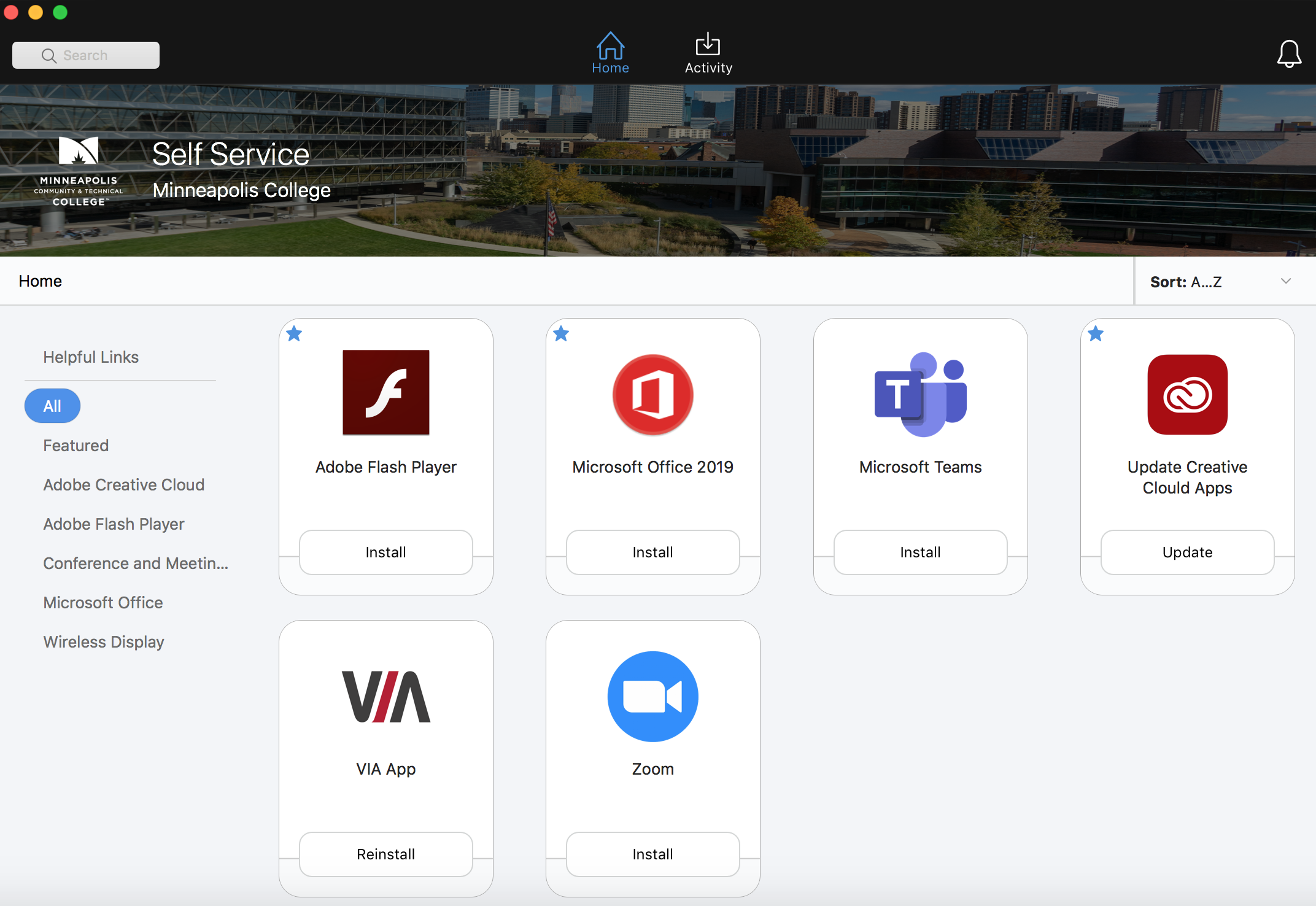This screenshot has width=1316, height=906.
Task: Click the Search field
Action: 86,55
